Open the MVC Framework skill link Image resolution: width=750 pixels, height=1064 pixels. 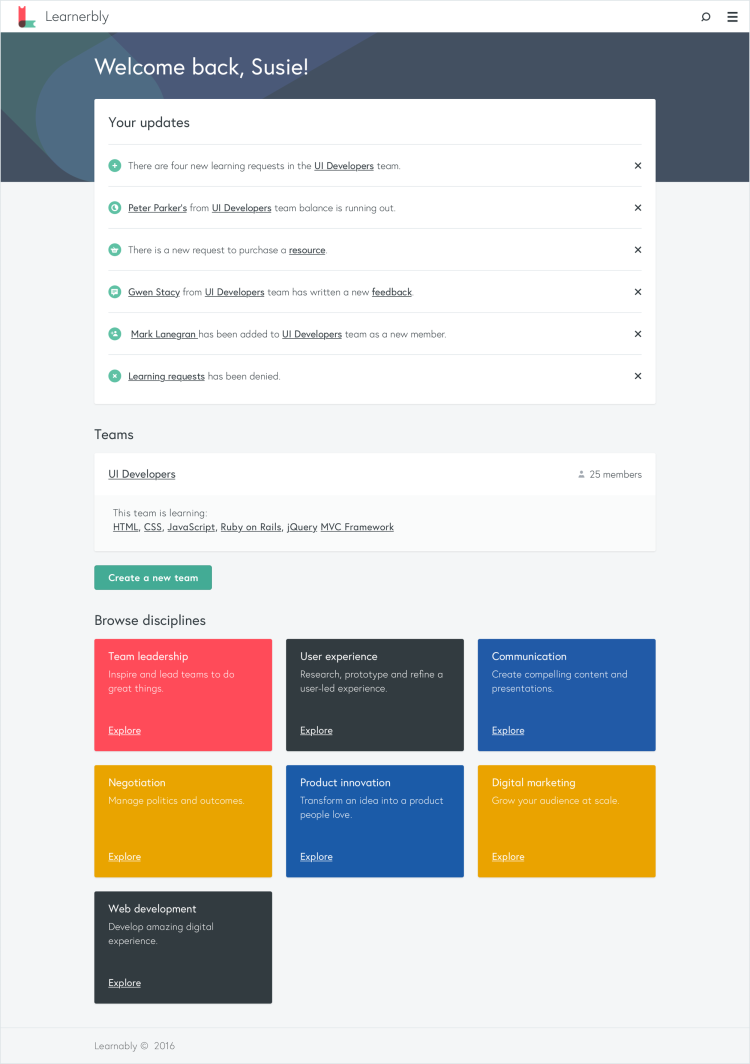tap(357, 527)
